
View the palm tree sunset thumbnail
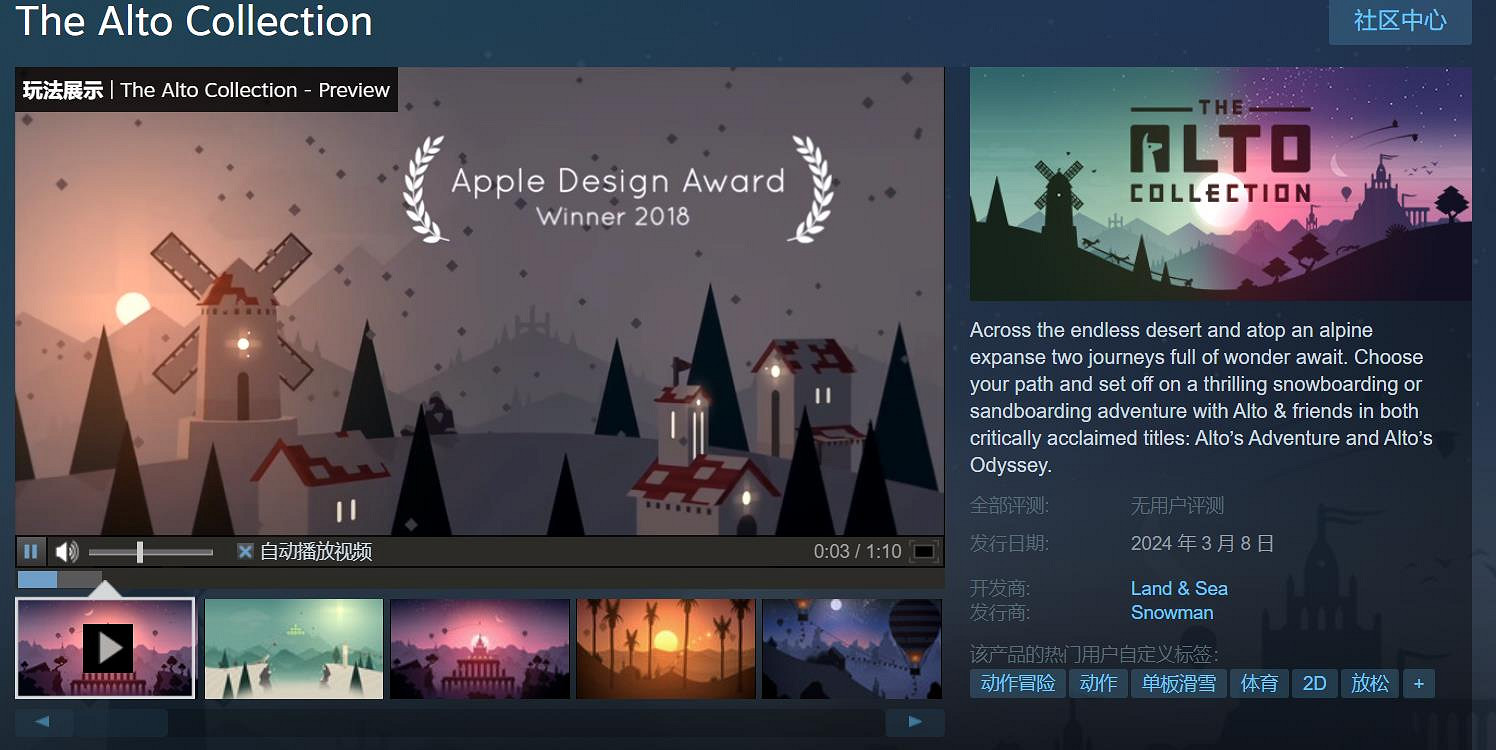tap(666, 648)
